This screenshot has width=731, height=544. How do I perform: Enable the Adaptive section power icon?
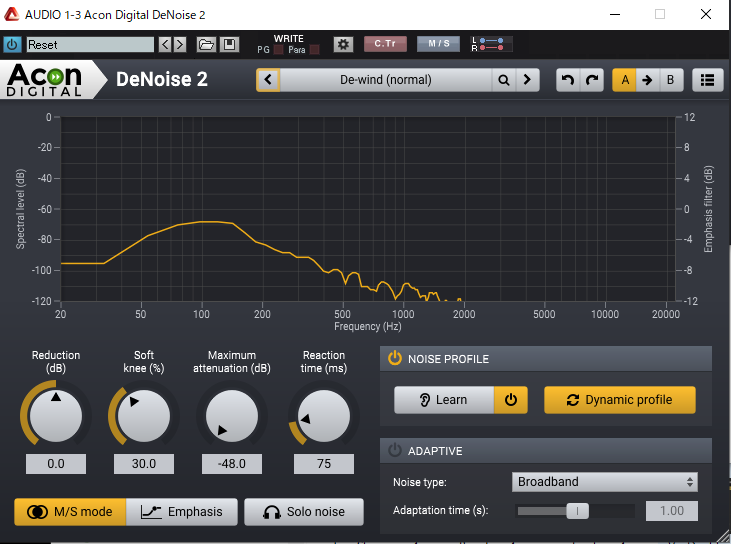click(394, 450)
